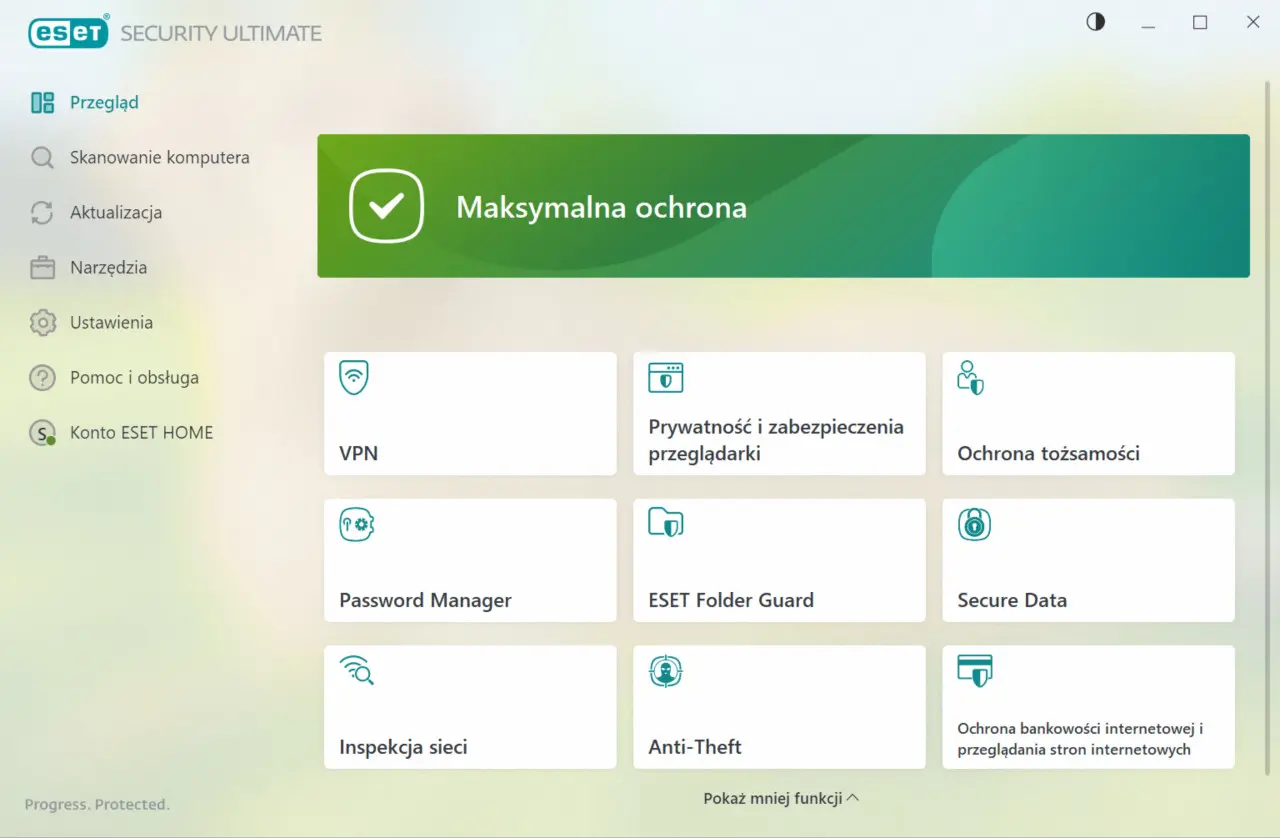The image size is (1280, 838).
Task: Open Ochrona bankowości internetowej tile
Action: (x=1088, y=707)
